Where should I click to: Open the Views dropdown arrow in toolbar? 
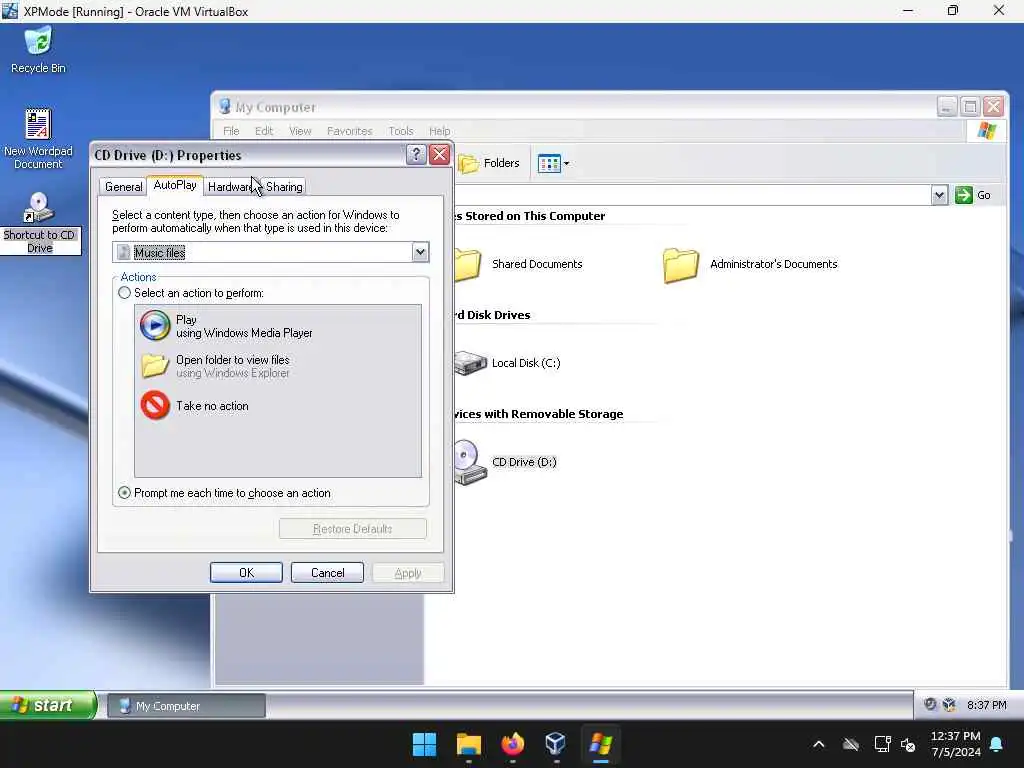tap(566, 163)
